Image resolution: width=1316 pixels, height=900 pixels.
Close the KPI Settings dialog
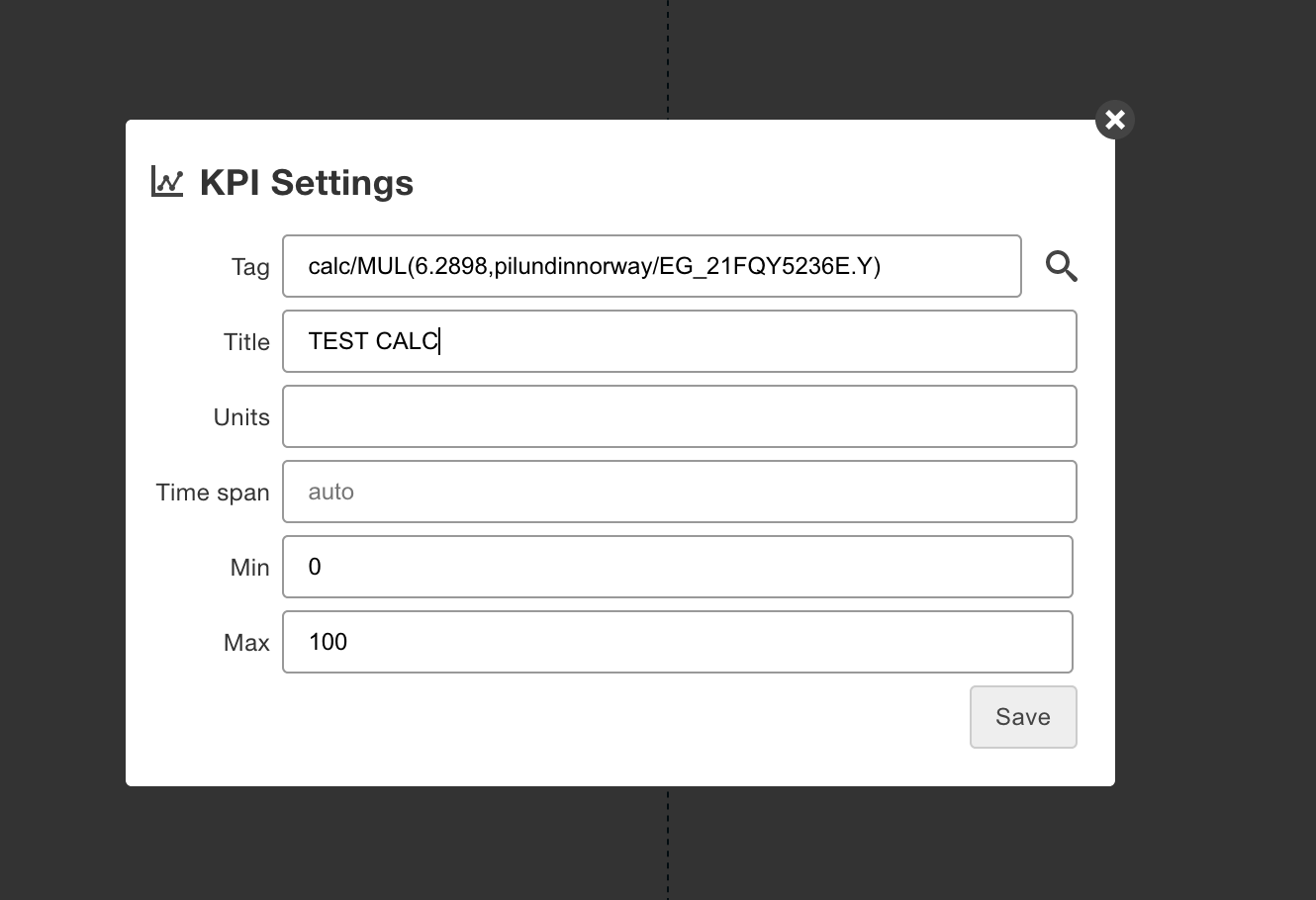tap(1115, 120)
